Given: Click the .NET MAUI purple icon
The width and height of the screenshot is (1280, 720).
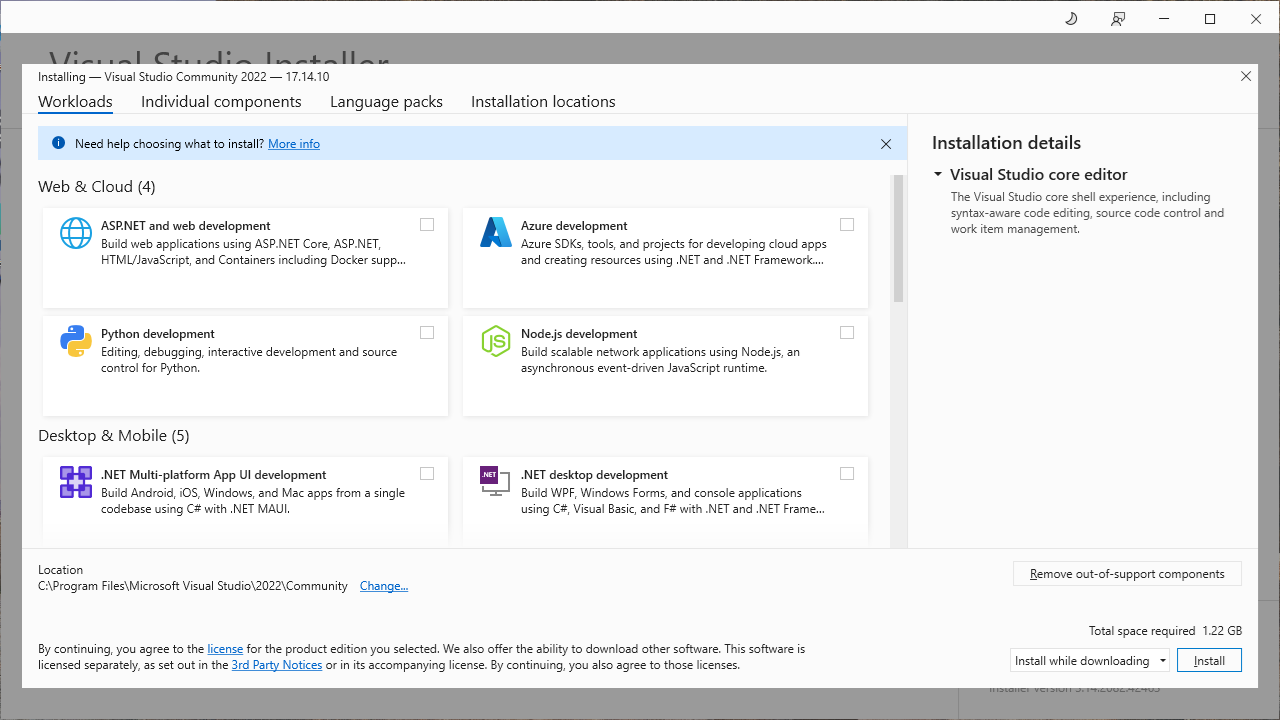Looking at the screenshot, I should pyautogui.click(x=76, y=482).
